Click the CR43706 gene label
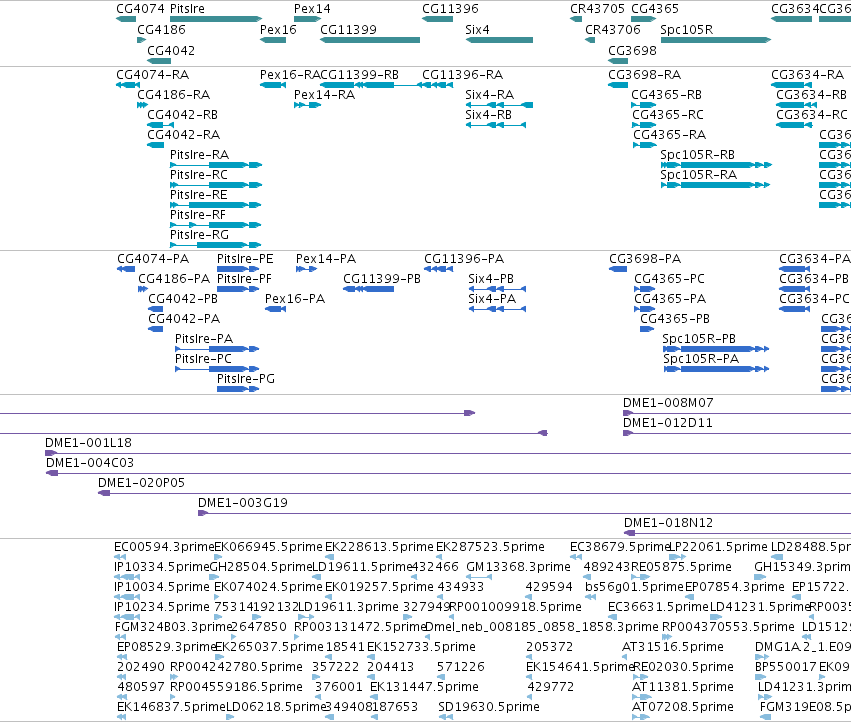 pyautogui.click(x=613, y=29)
